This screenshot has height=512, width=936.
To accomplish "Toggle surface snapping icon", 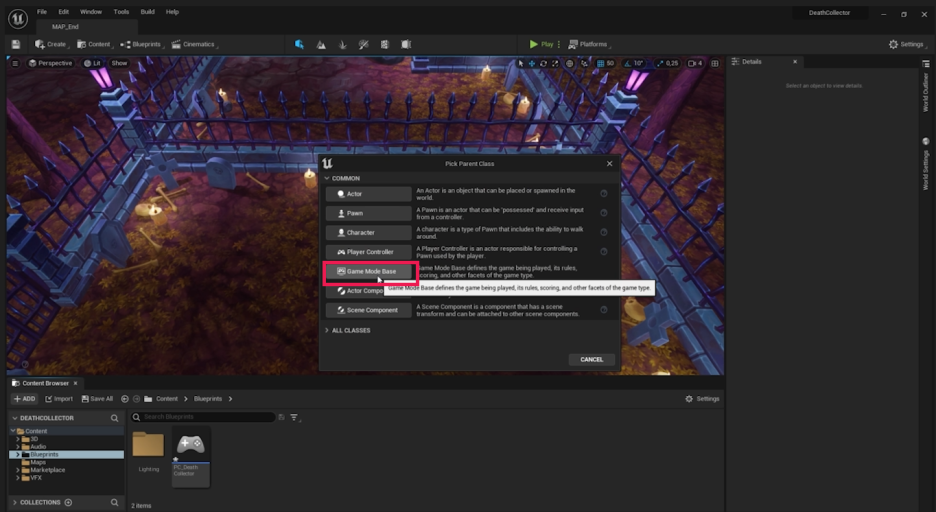I will 584,63.
